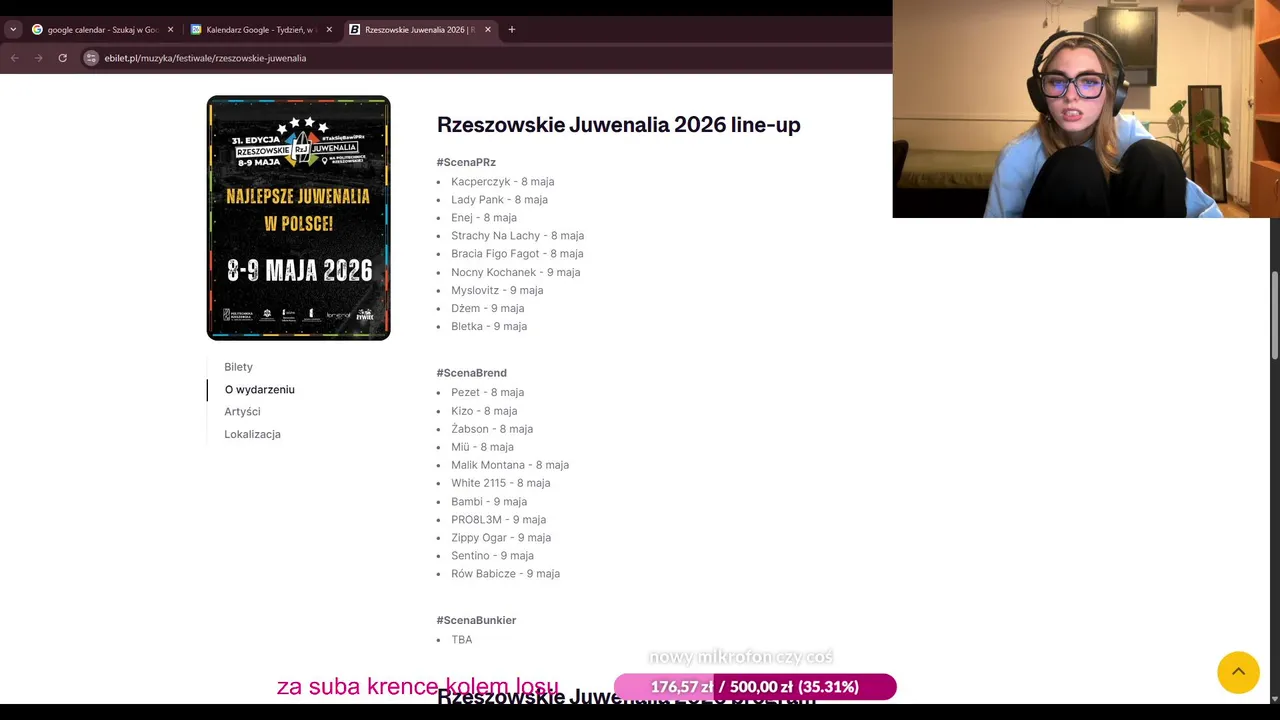This screenshot has width=1280, height=720.
Task: Click 'Strachy Na Lachy - 8 maja' entry
Action: click(517, 236)
